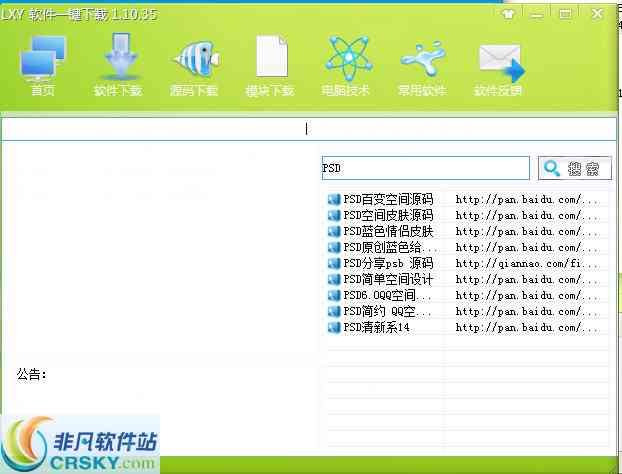Screen dimensions: 622x474
Task: Click the pan.baidu.com URL for PSD空间皮肤源码
Action: pos(528,215)
